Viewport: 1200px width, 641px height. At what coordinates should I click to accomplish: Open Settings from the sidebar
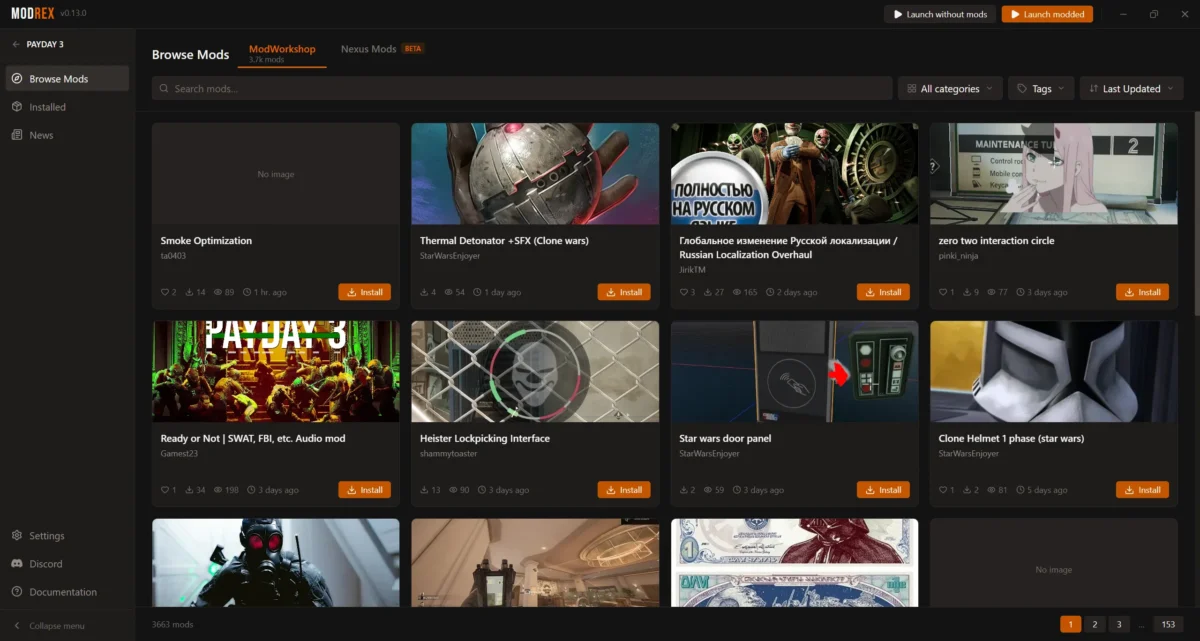click(x=67, y=536)
